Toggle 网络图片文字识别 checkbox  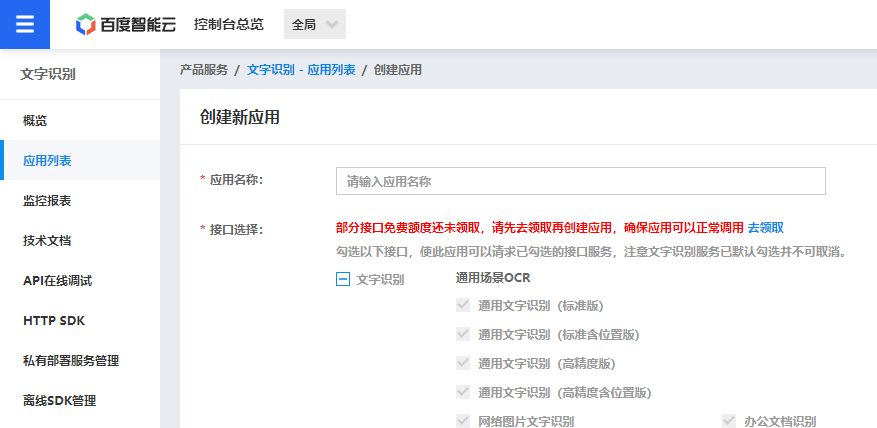(463, 421)
